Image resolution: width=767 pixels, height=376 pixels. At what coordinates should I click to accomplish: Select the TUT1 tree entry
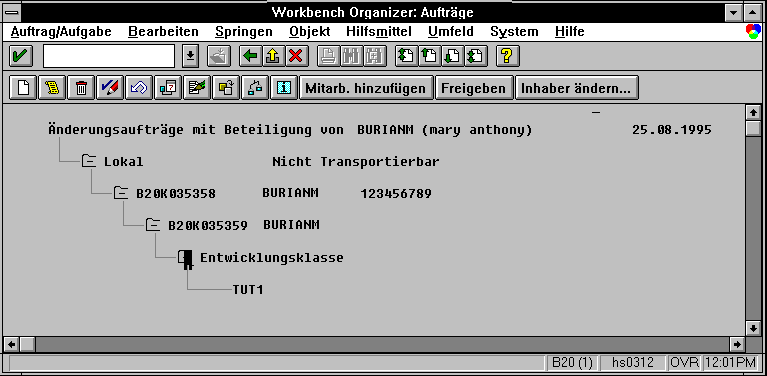pyautogui.click(x=248, y=289)
